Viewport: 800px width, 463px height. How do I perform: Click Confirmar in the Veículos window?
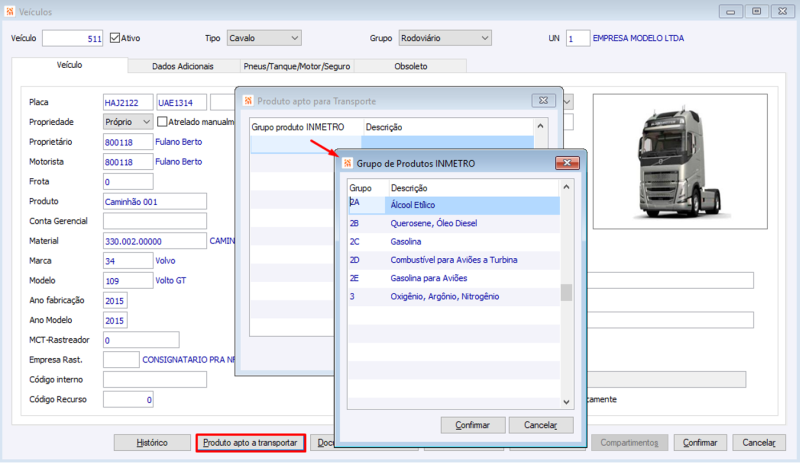(700, 443)
